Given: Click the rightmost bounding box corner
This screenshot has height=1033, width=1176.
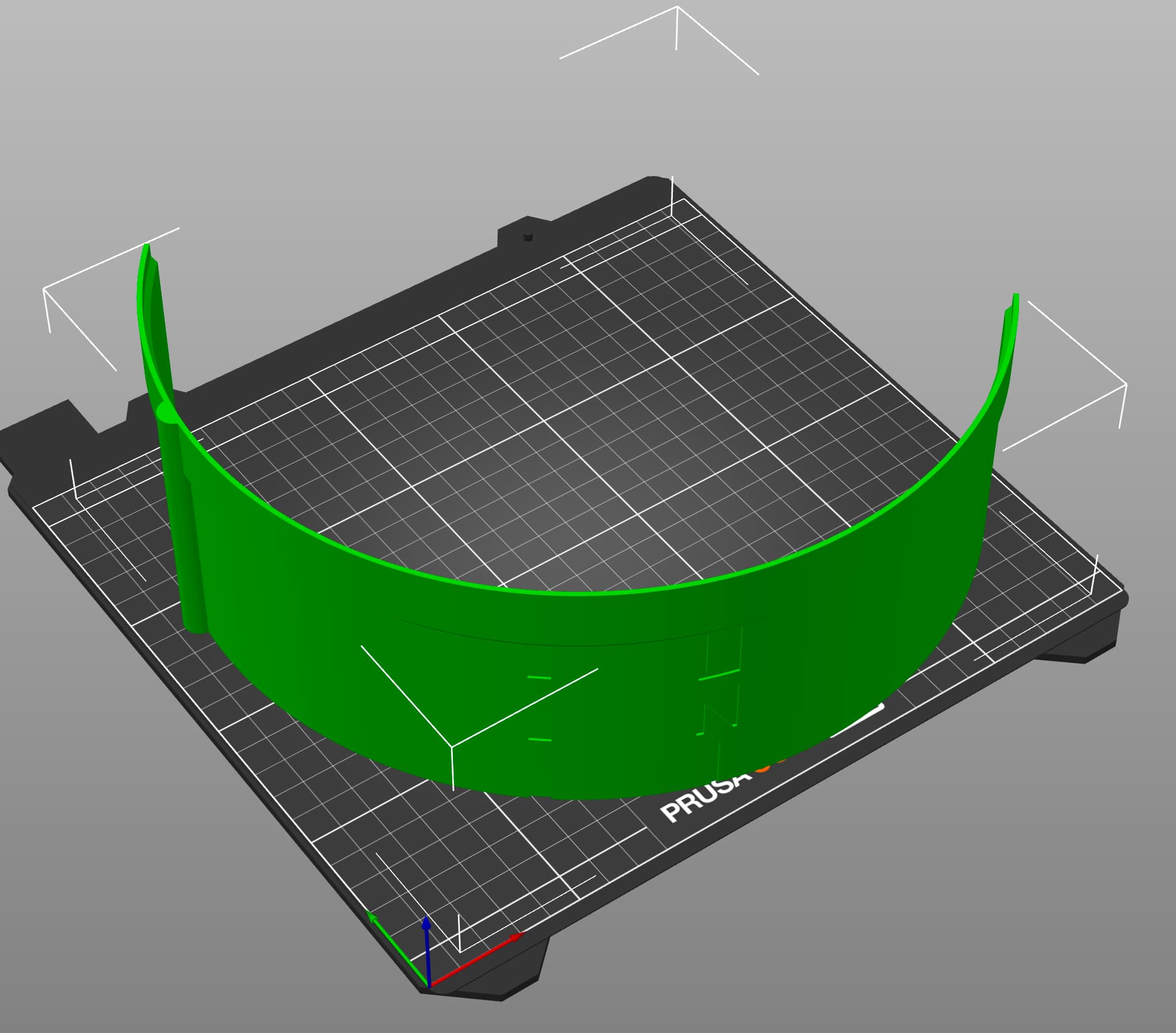Looking at the screenshot, I should 1126,383.
